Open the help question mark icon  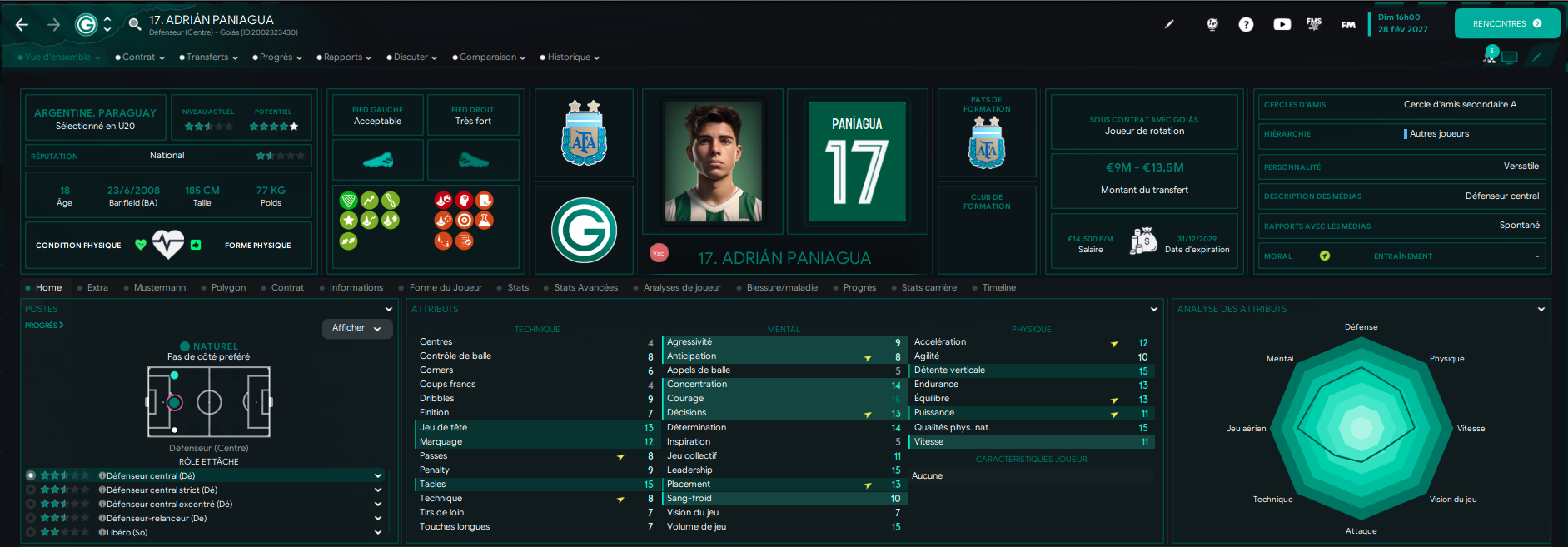coord(1246,25)
